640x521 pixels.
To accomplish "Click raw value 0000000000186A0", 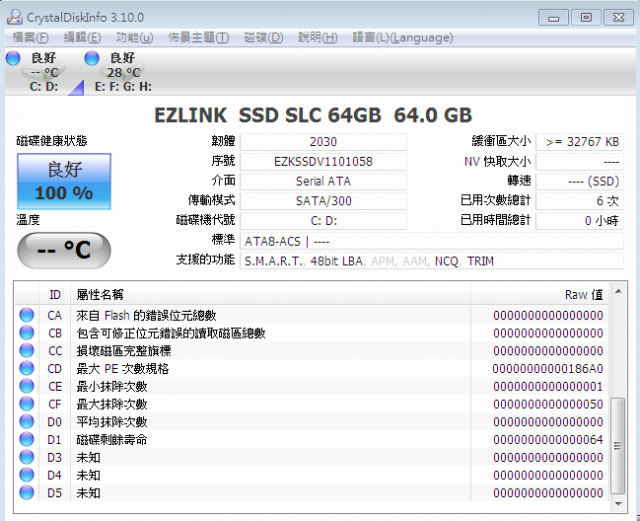I will coord(548,369).
